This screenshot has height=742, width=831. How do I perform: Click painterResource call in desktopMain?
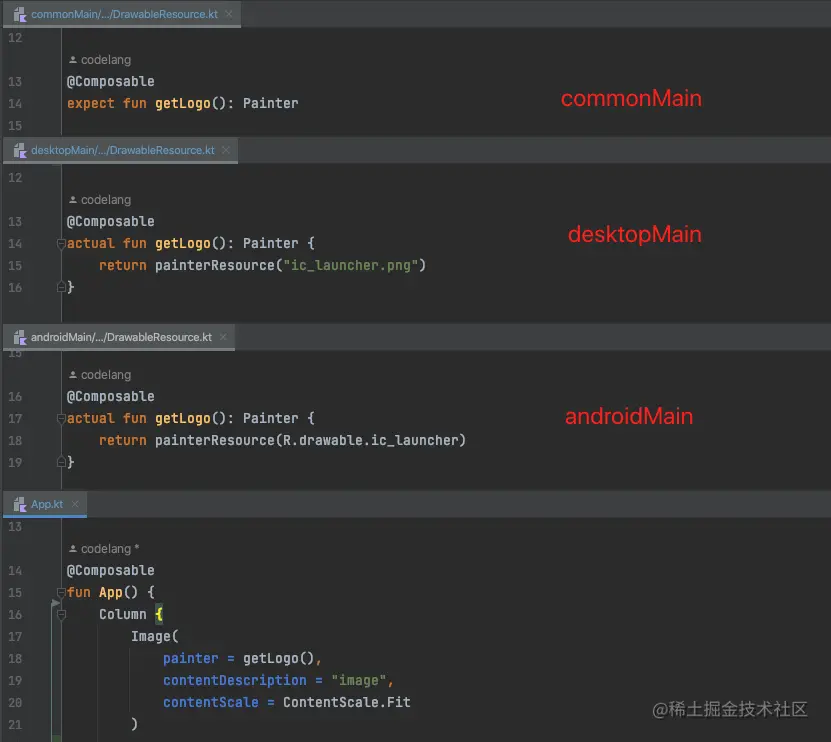pyautogui.click(x=215, y=265)
